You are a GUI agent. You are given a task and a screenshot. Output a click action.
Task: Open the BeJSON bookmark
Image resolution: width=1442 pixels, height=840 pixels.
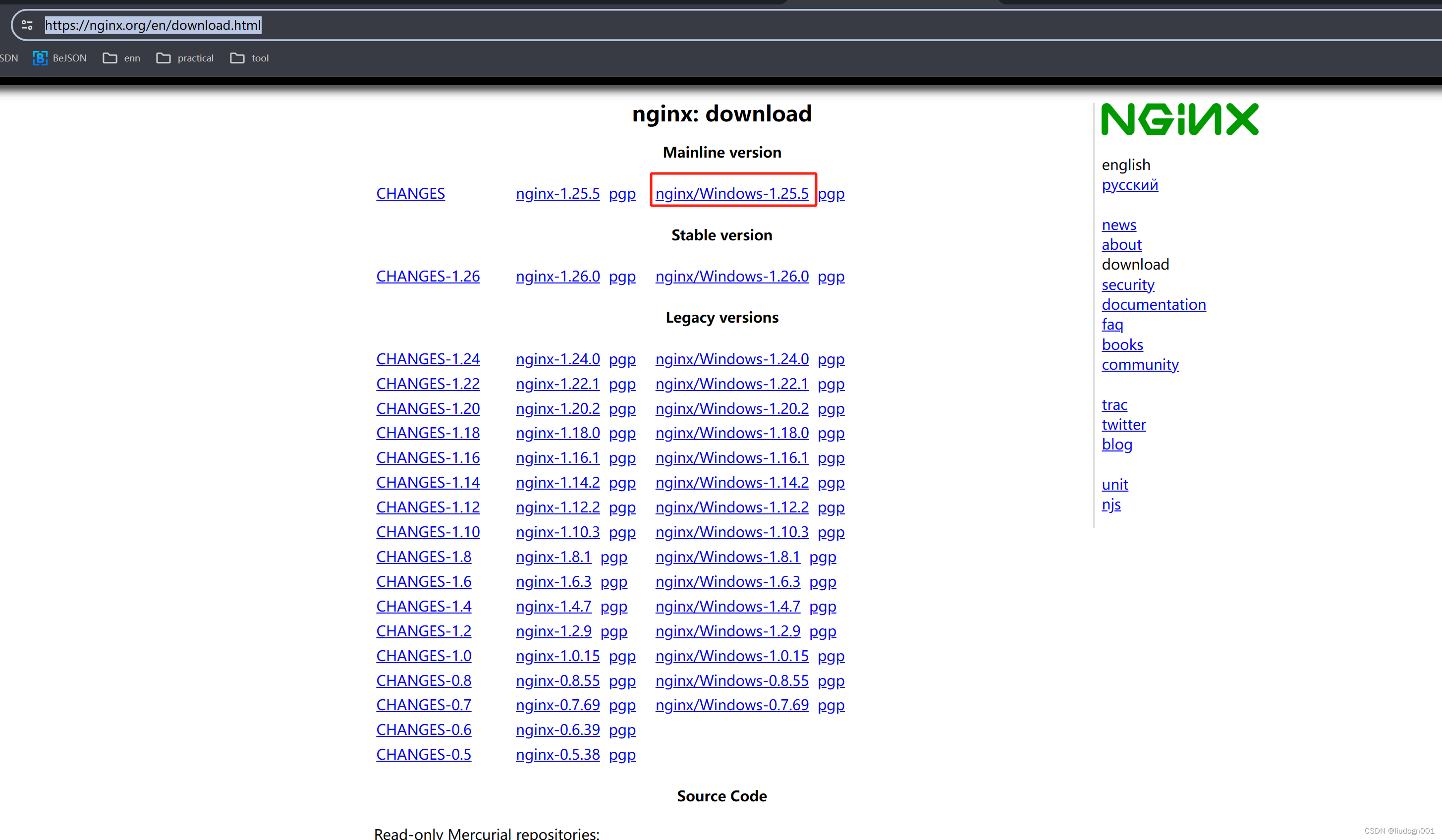tap(59, 58)
